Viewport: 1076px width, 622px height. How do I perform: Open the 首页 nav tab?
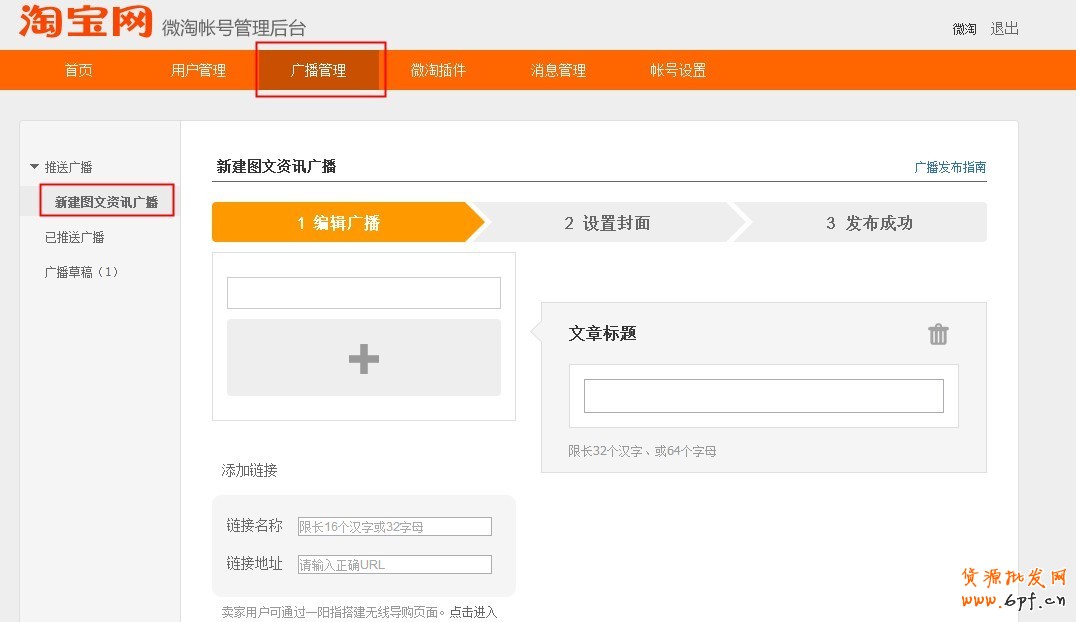pos(79,70)
